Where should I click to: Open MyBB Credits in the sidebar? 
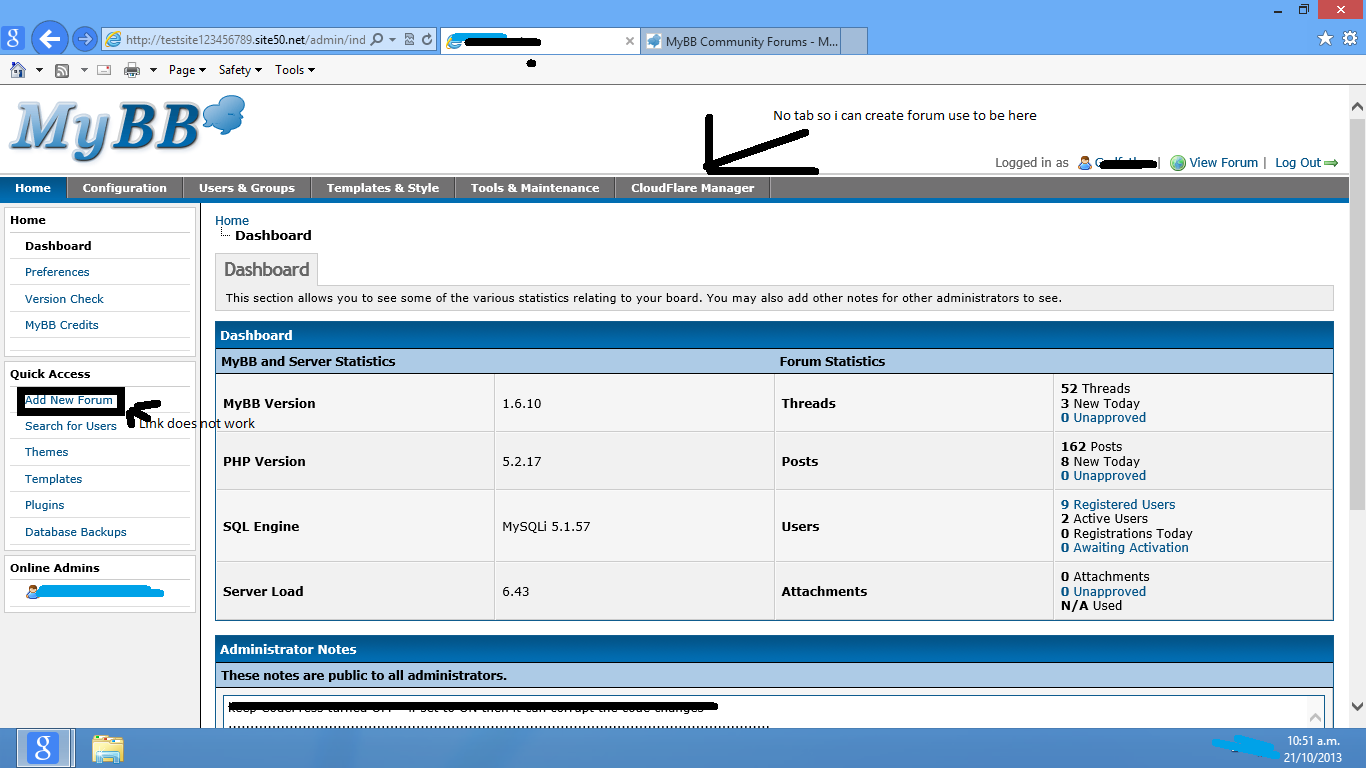(62, 325)
